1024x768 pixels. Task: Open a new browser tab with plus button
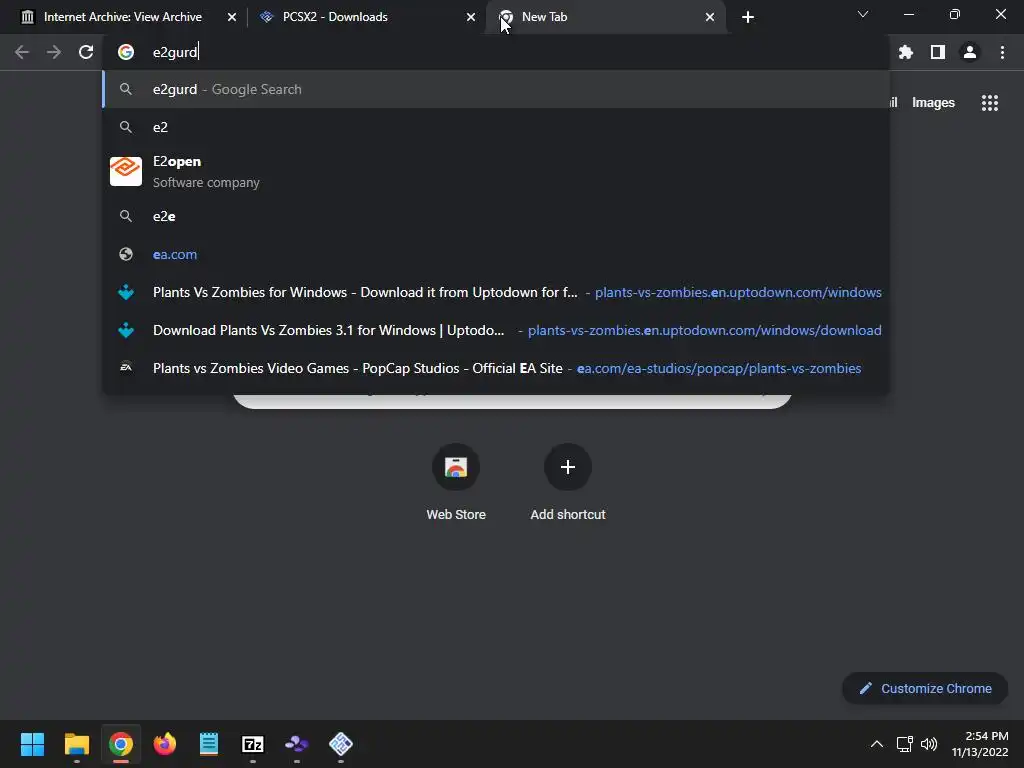pos(748,17)
